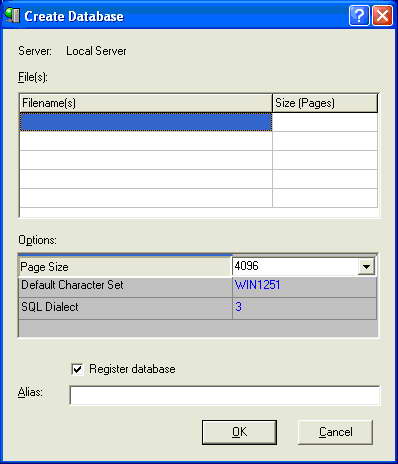398x464 pixels.
Task: Toggle the Register database checkbox
Action: click(x=78, y=369)
